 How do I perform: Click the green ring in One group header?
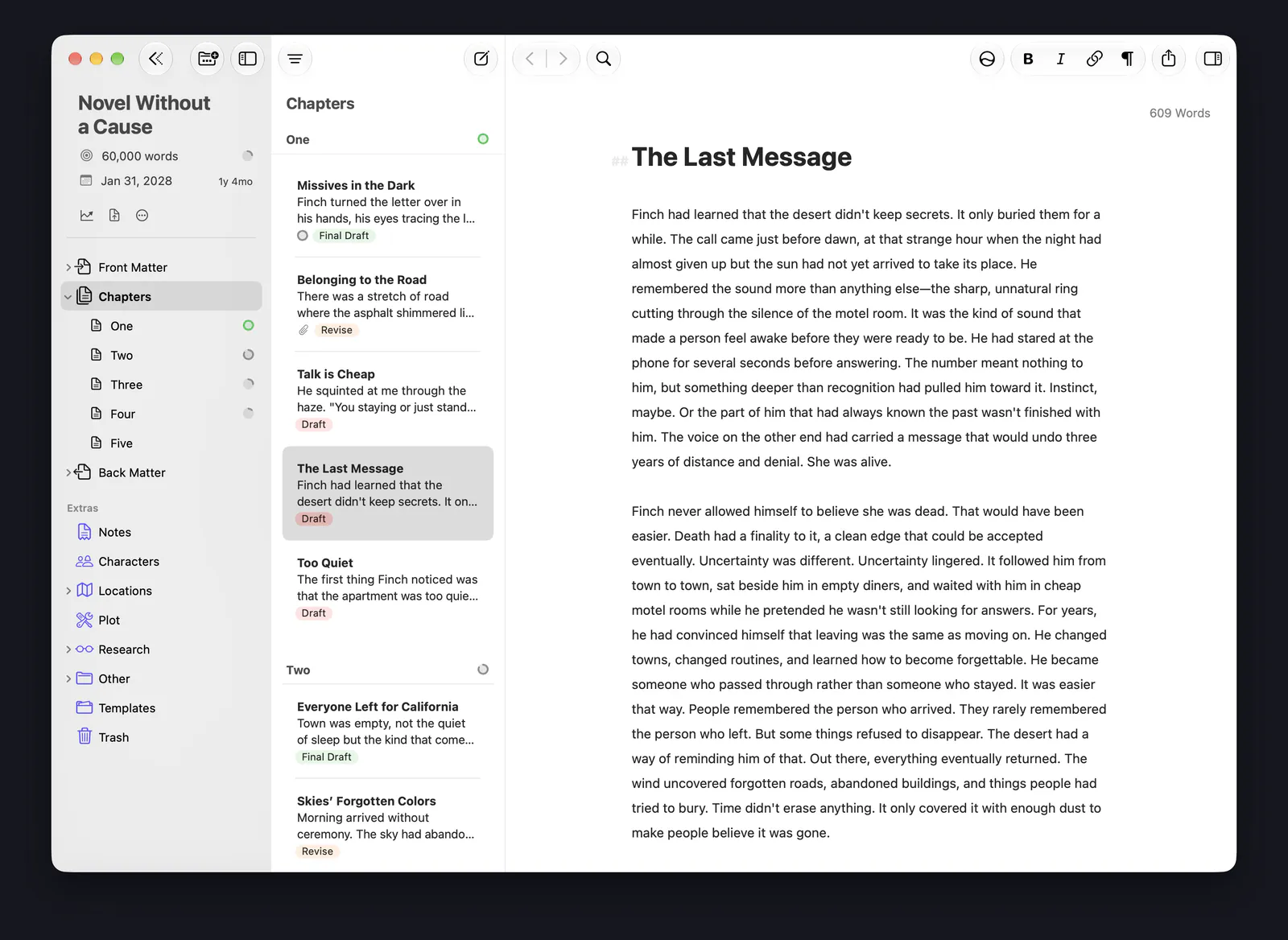click(x=483, y=139)
